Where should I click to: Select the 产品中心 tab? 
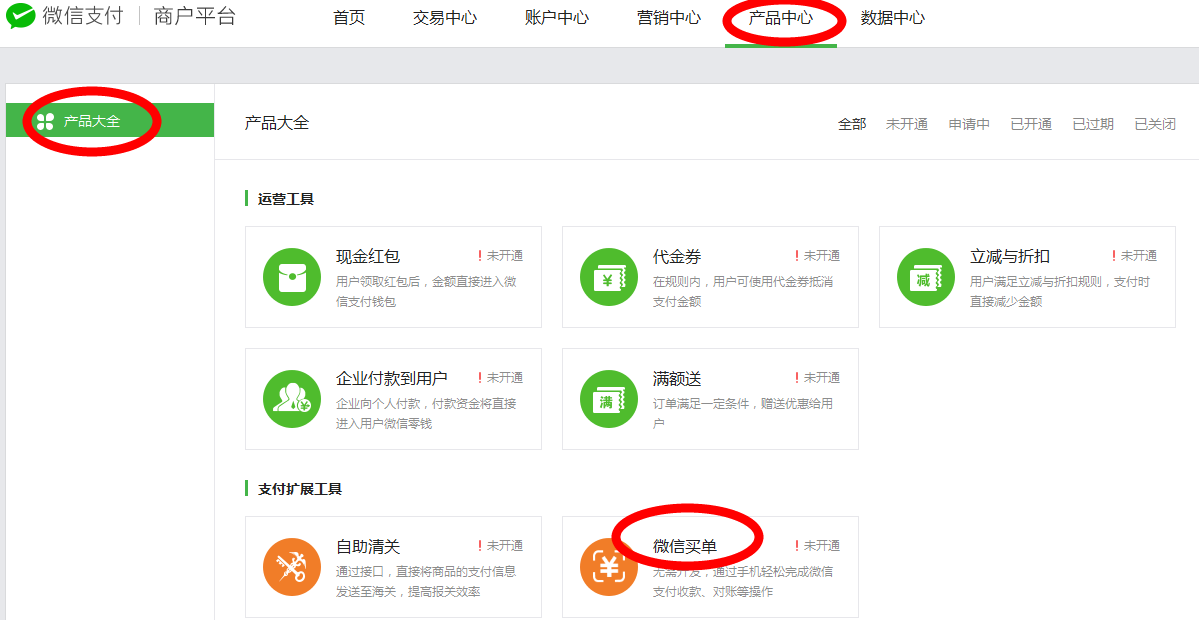(x=781, y=18)
